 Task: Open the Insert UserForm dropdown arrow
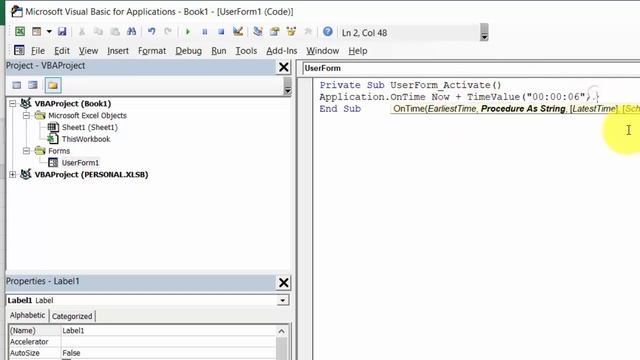point(49,31)
